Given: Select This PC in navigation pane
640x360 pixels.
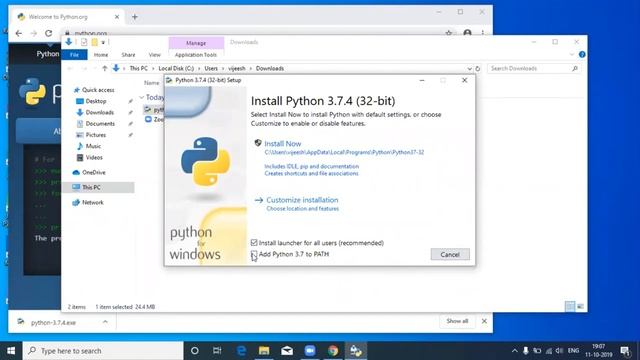Looking at the screenshot, I should pos(91,187).
